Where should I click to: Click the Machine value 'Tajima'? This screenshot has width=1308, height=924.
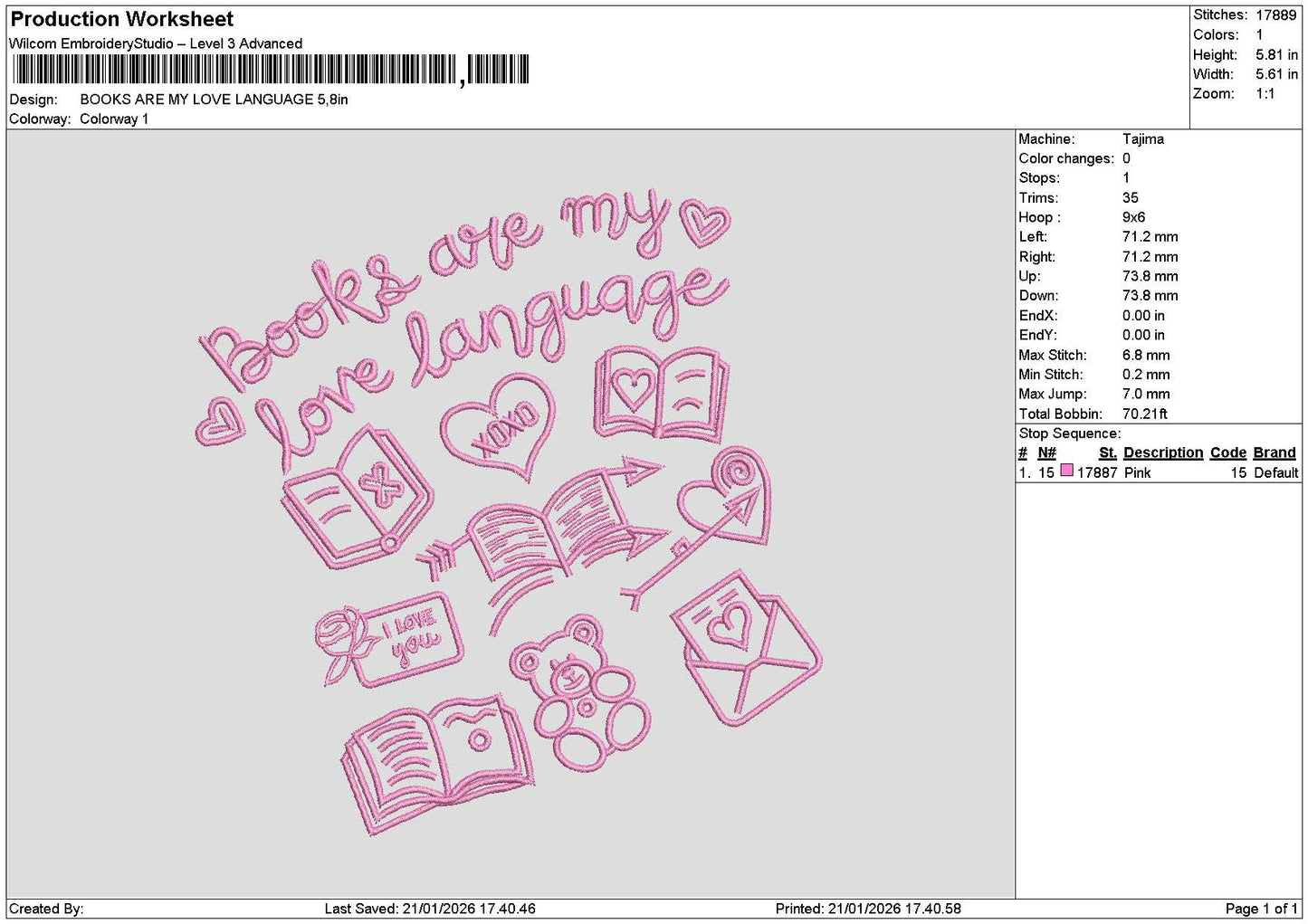(x=1143, y=139)
